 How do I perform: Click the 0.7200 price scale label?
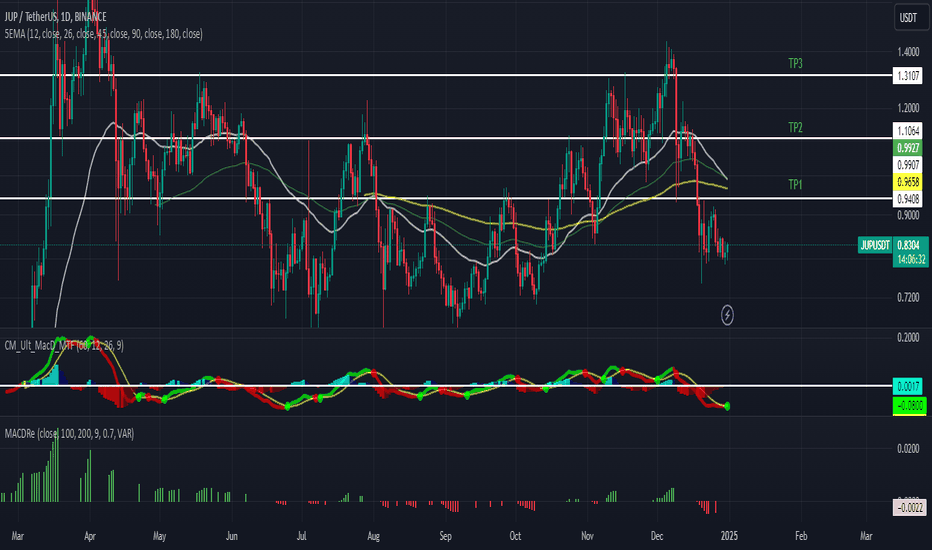tap(908, 297)
